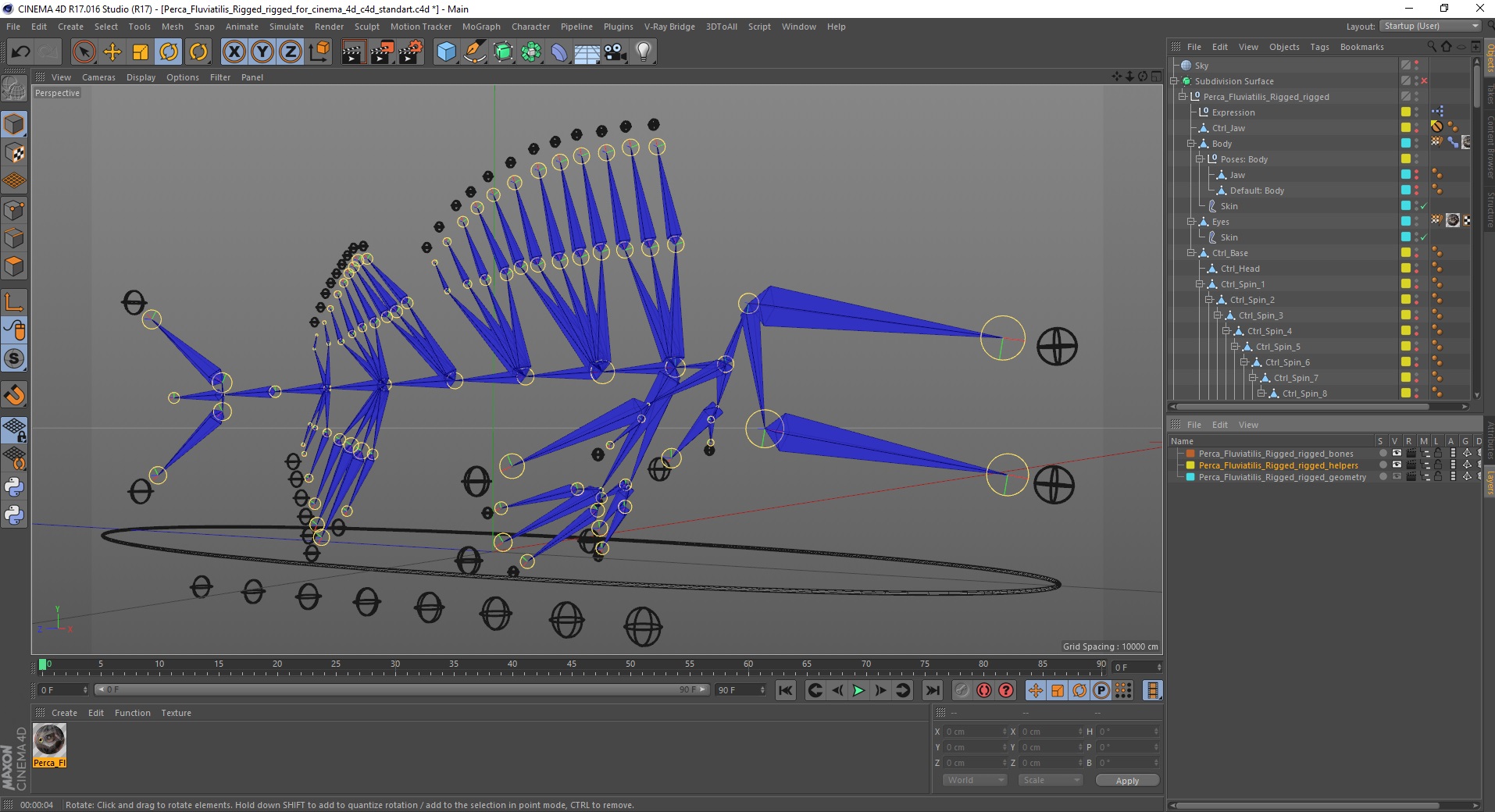
Task: Add a Floor environment object icon
Action: click(587, 52)
